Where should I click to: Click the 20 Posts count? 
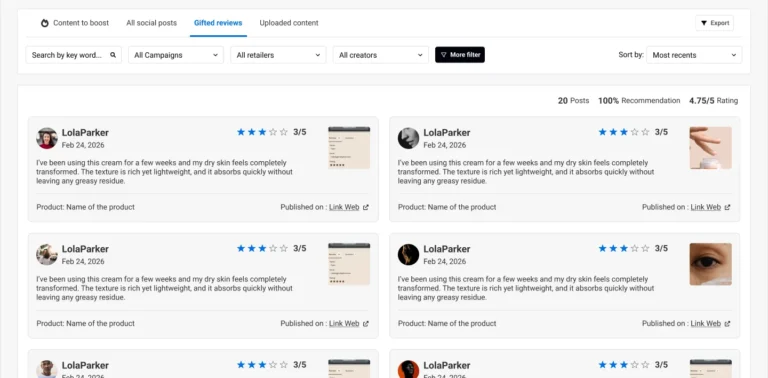click(x=573, y=101)
